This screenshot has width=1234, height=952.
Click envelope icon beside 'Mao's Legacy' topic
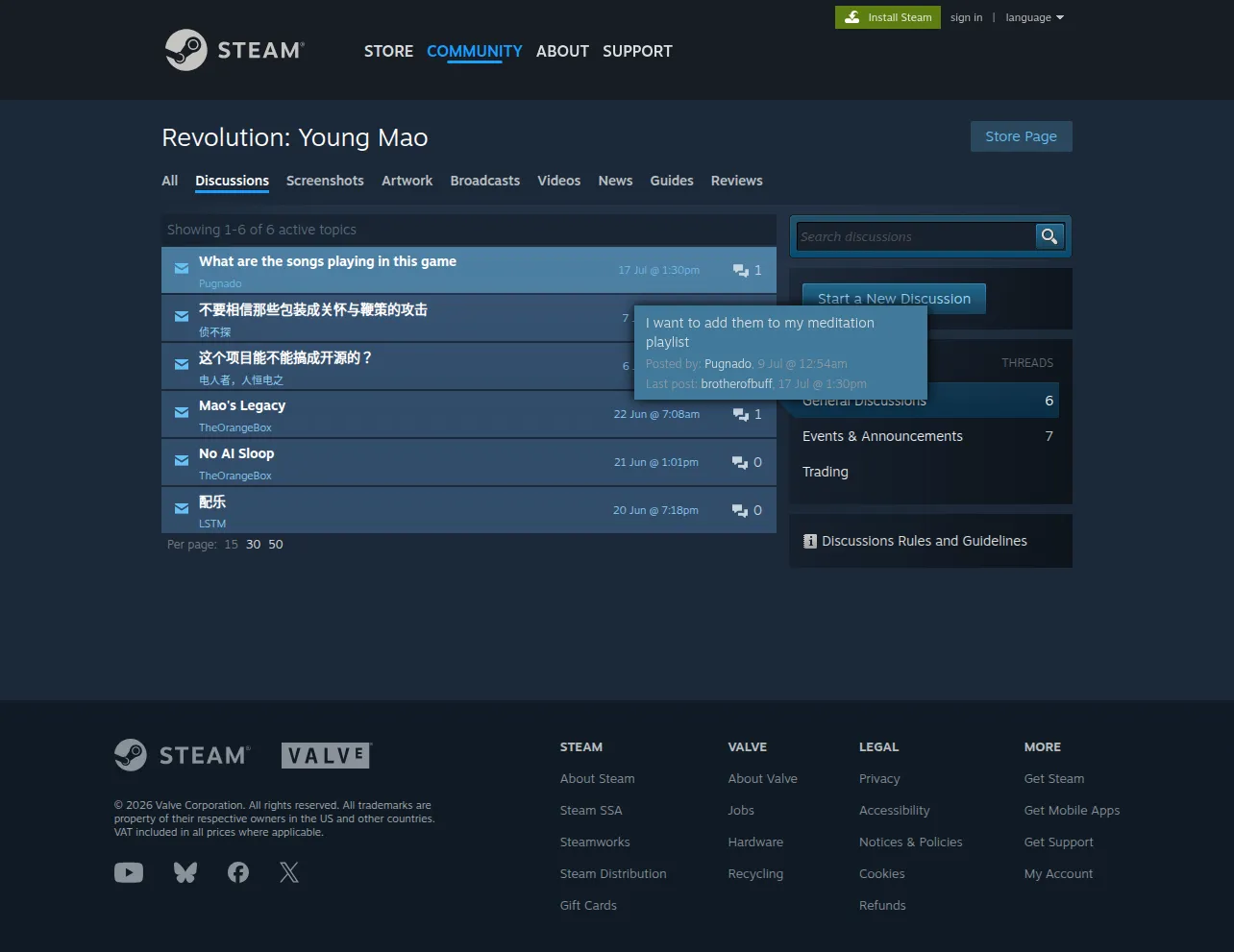tap(182, 413)
